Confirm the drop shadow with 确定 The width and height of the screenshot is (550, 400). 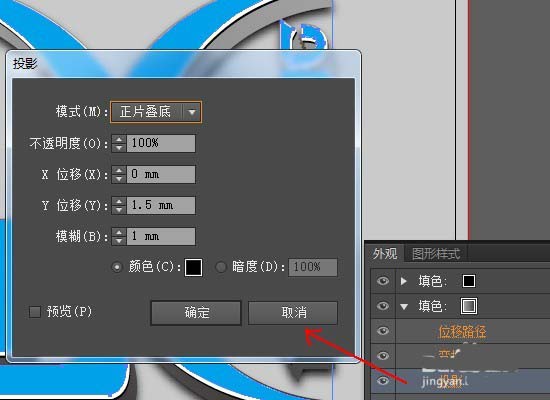[x=196, y=313]
